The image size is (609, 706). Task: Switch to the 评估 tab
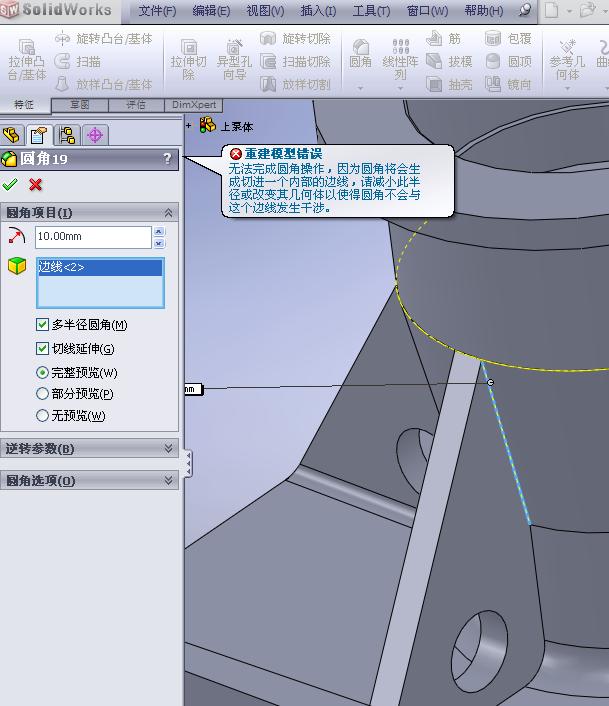[136, 105]
